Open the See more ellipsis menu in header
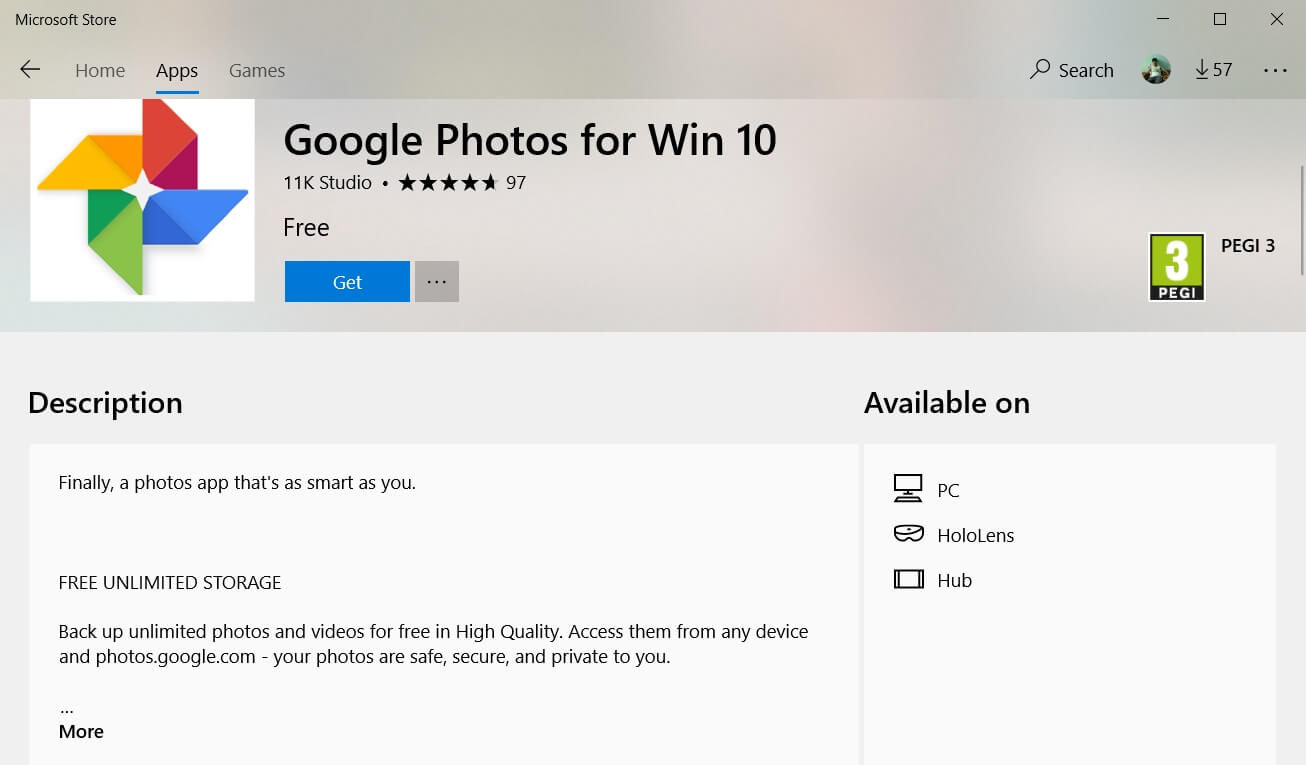This screenshot has width=1306, height=765. coord(1275,70)
